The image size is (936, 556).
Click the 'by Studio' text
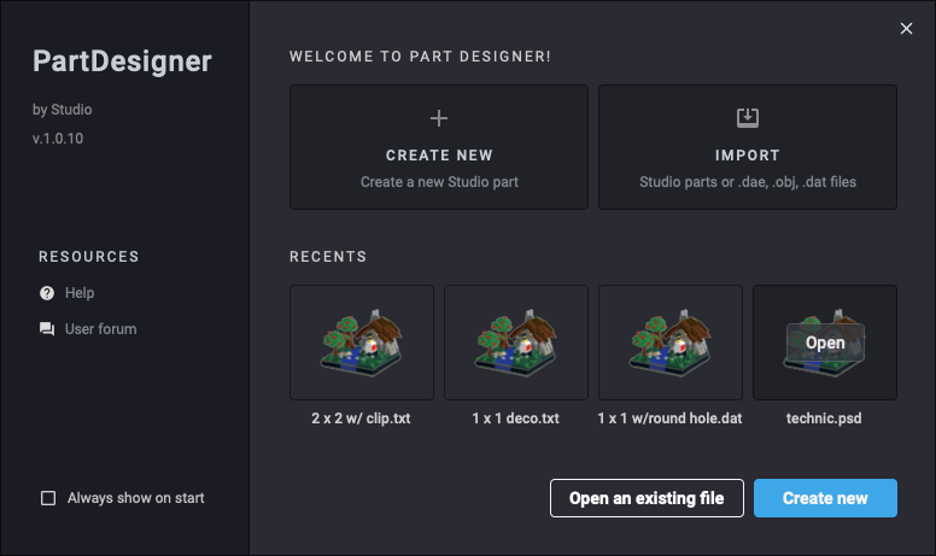(62, 110)
